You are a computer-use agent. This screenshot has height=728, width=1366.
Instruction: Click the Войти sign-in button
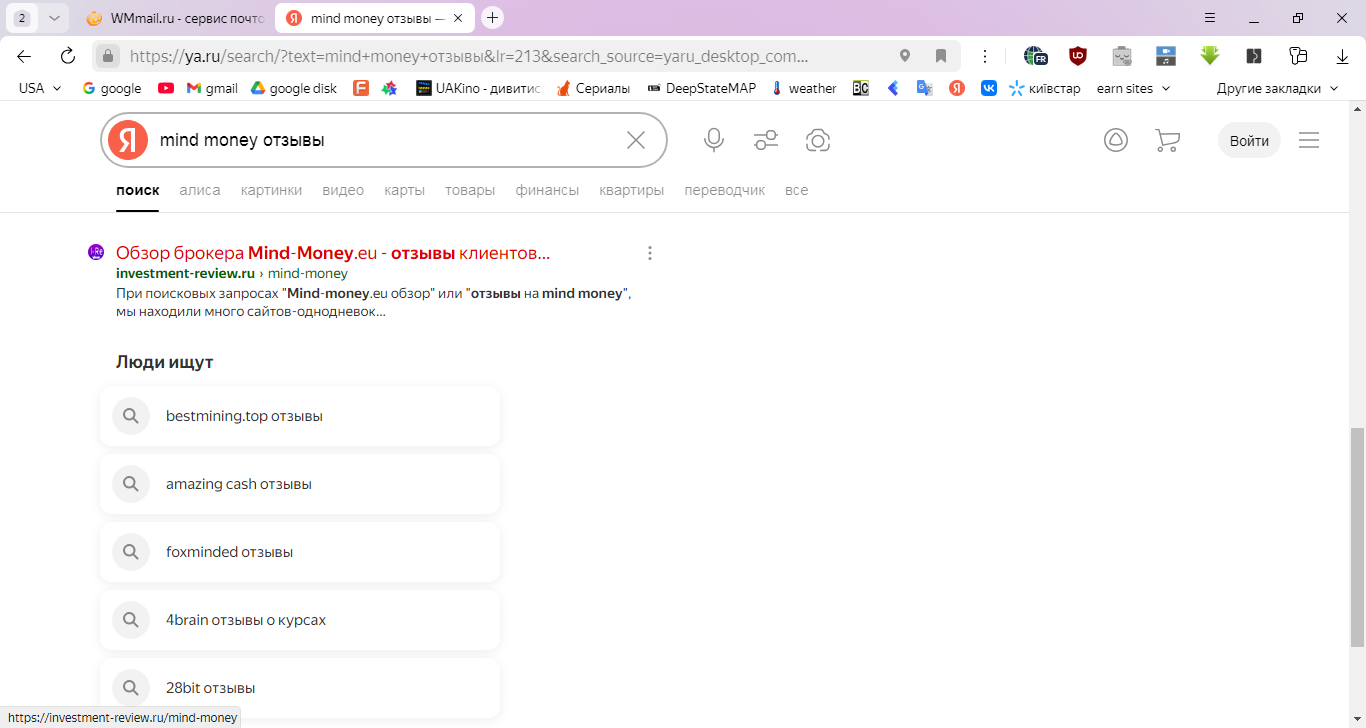[1249, 140]
